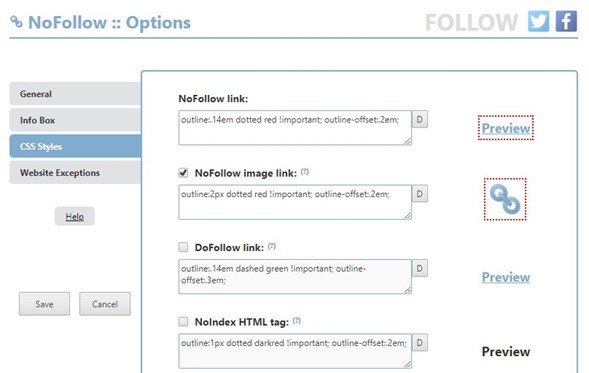This screenshot has width=589, height=373.
Task: Switch to the General tab
Action: (x=76, y=94)
